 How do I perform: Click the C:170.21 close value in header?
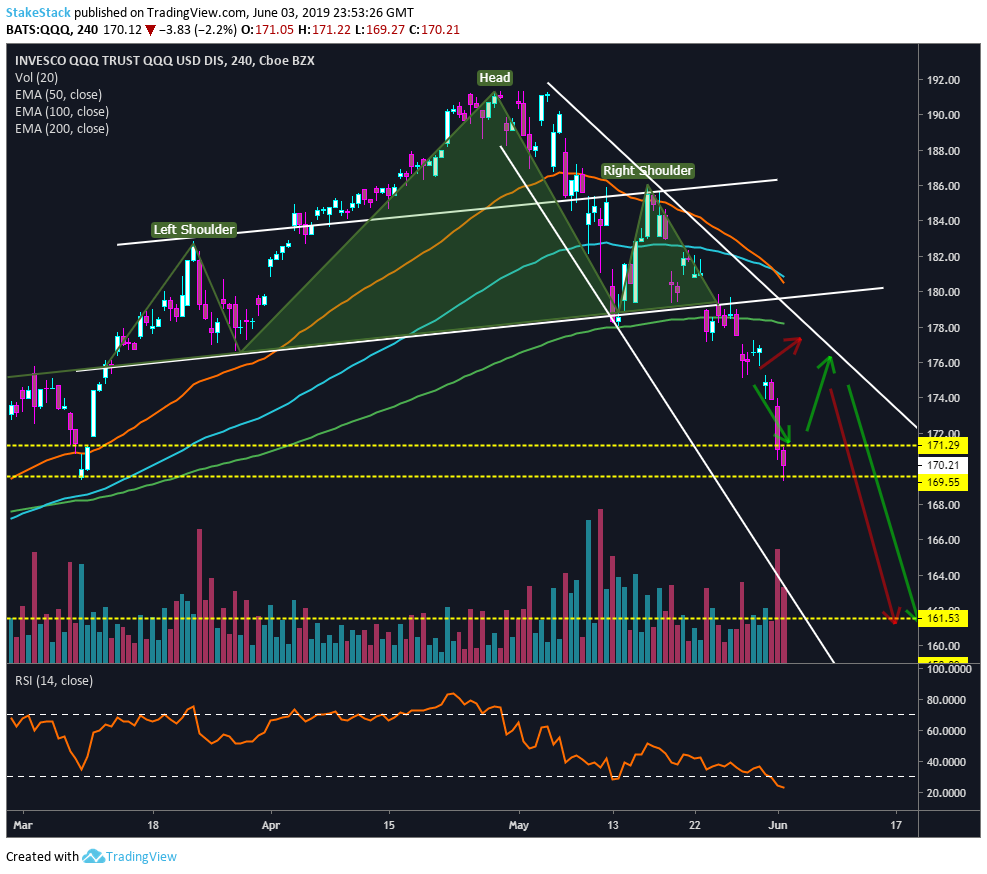point(434,30)
